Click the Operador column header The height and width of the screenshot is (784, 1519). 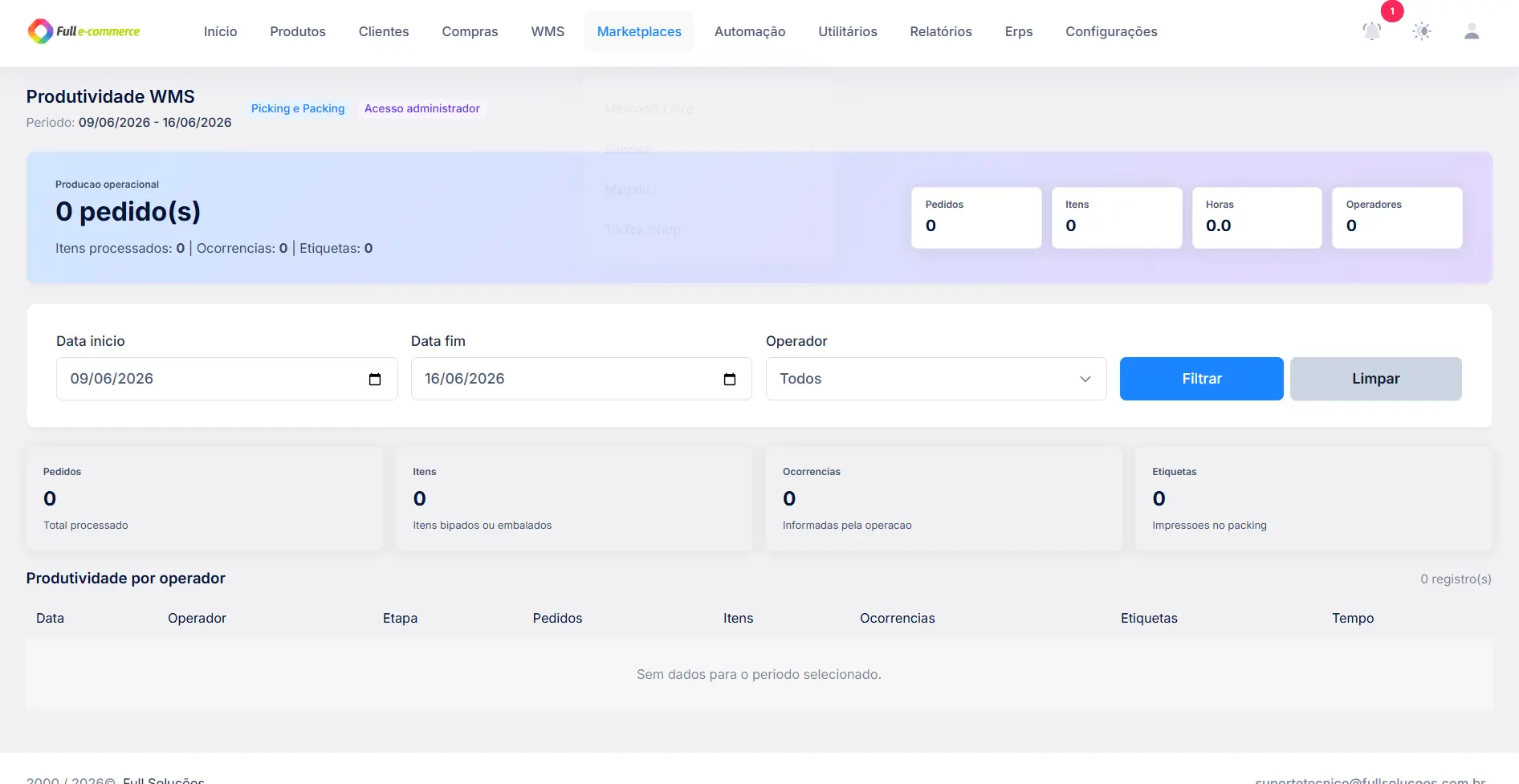[197, 618]
